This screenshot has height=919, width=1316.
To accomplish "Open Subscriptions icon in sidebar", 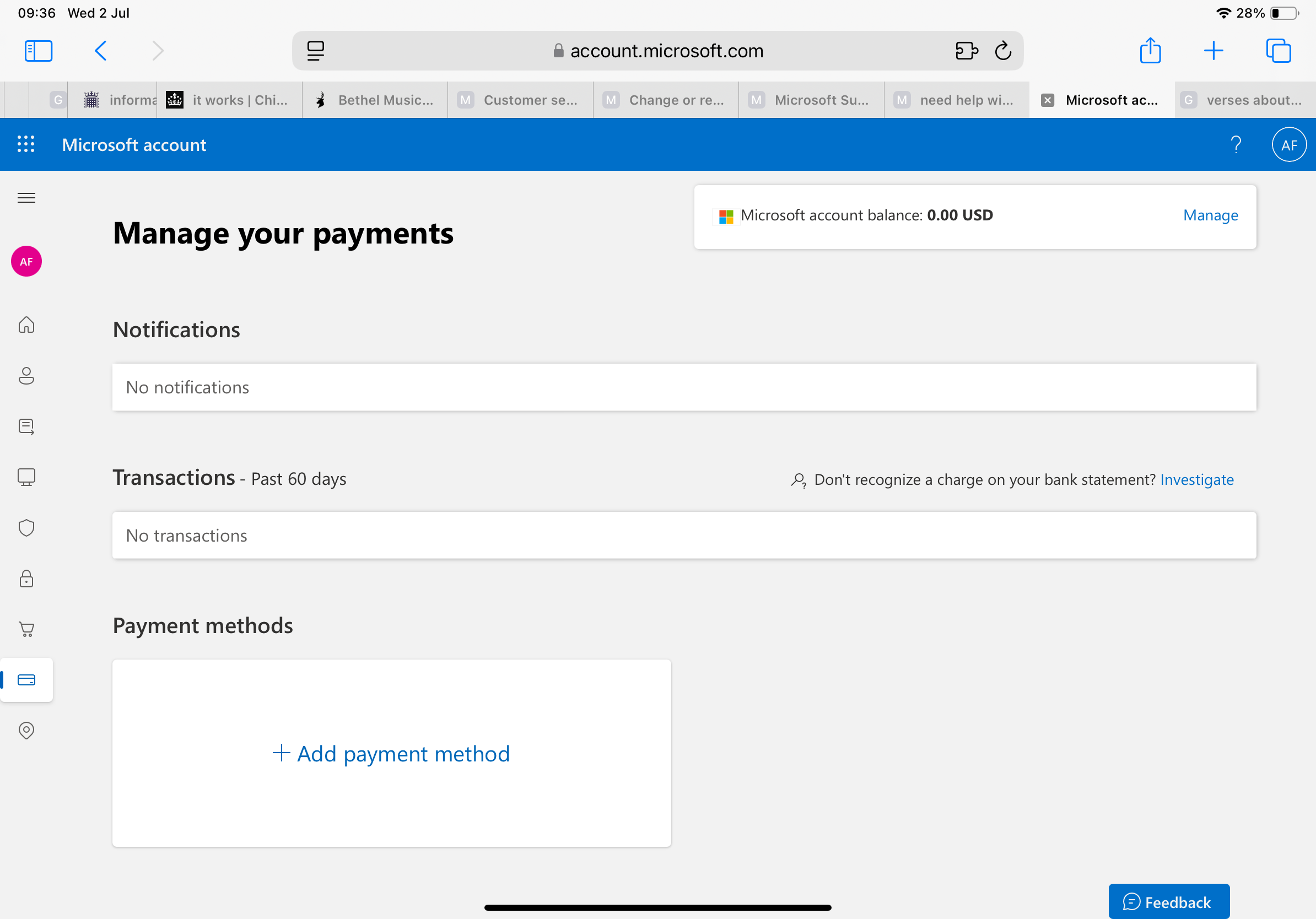I will point(26,426).
